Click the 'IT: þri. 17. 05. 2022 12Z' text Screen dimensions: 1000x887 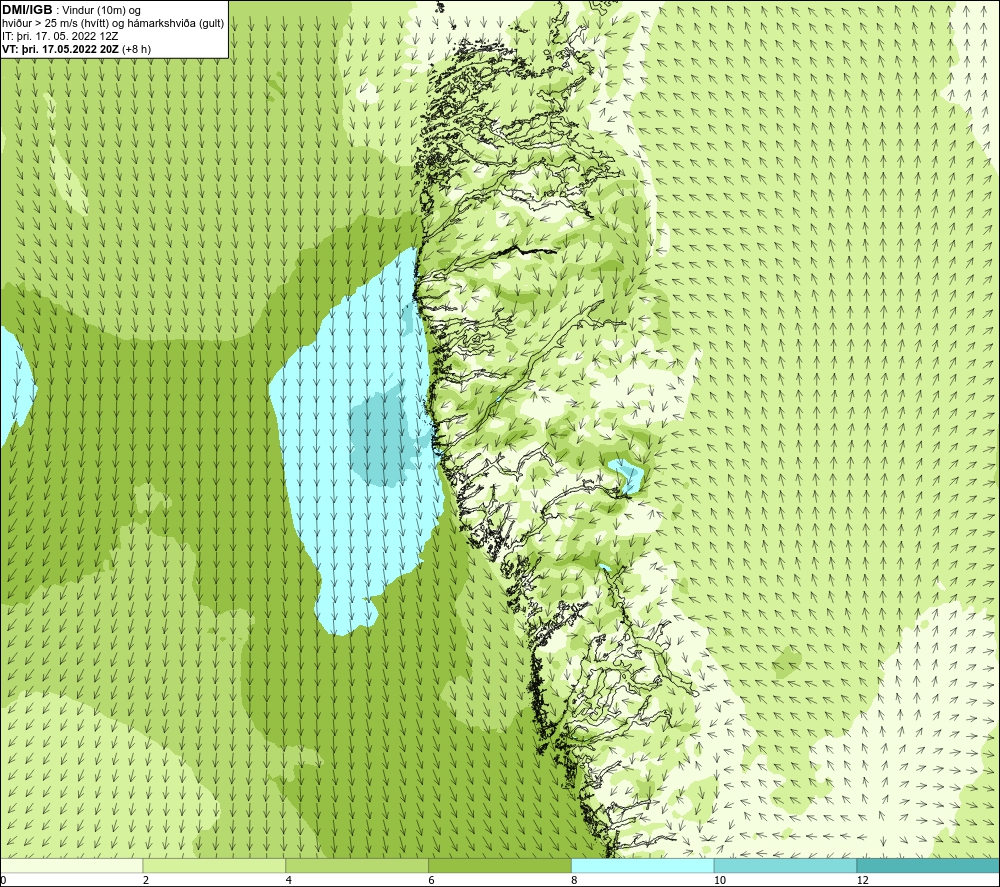coord(60,36)
